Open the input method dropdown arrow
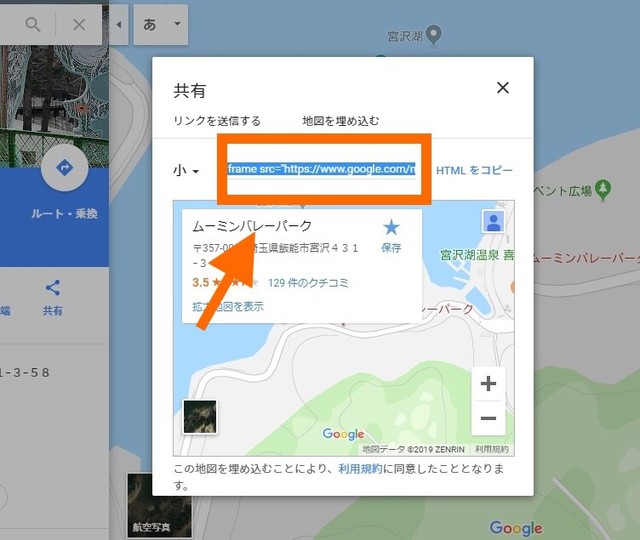This screenshot has height=540, width=640. point(177,24)
